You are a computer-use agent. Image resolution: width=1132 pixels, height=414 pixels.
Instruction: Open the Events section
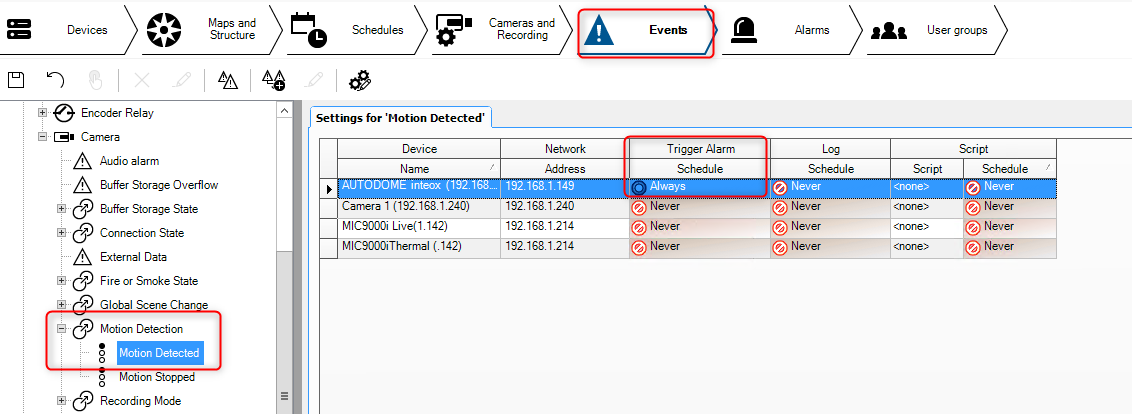(646, 30)
